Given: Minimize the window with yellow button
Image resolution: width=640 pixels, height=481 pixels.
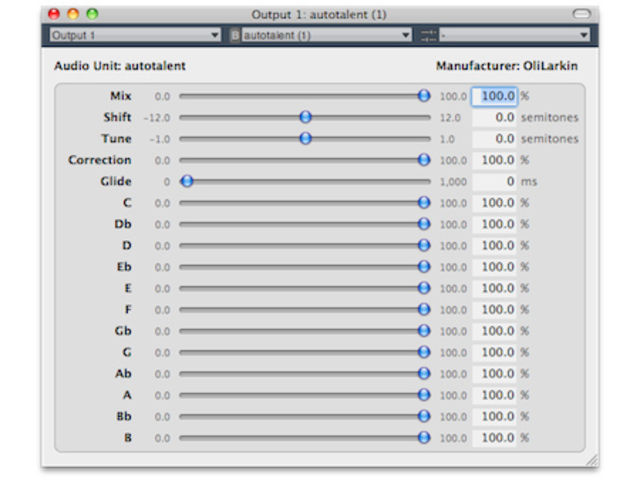Looking at the screenshot, I should click(73, 14).
